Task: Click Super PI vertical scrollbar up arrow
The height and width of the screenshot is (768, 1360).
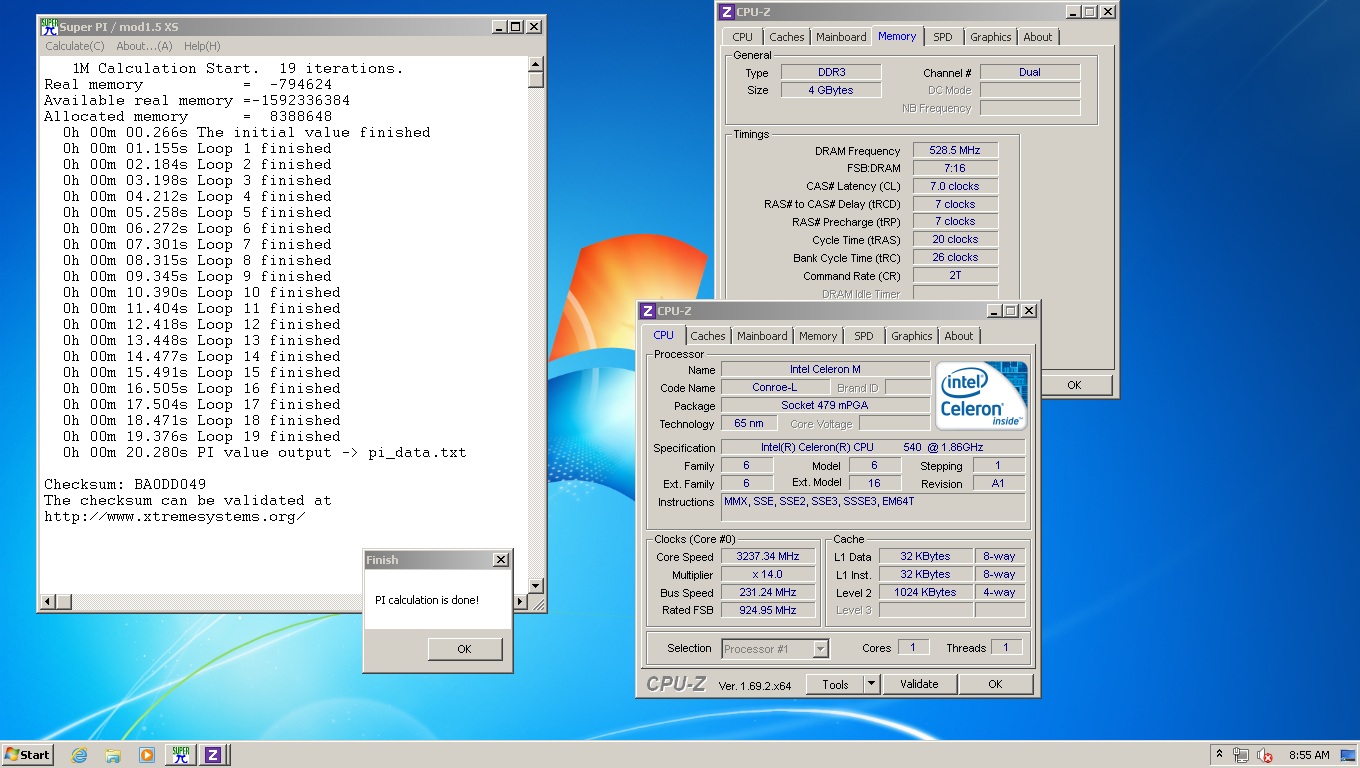Action: [536, 65]
